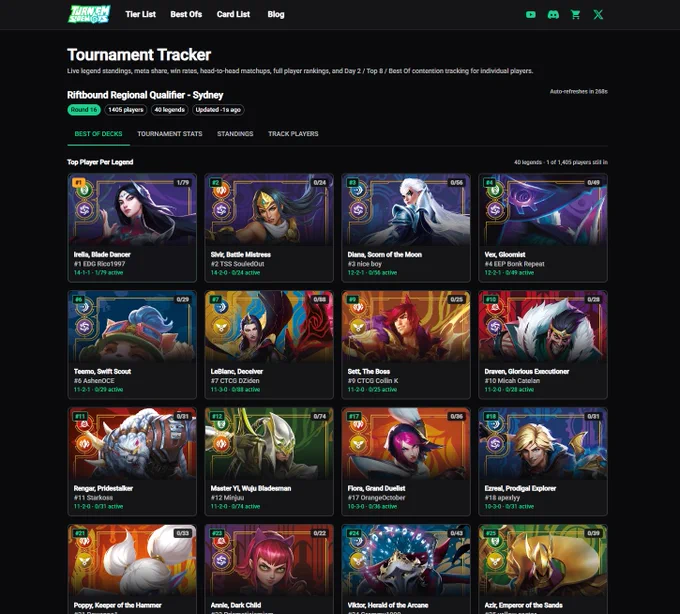Click top domain rune icon on Sivir card
This screenshot has width=680, height=614.
pos(221,190)
